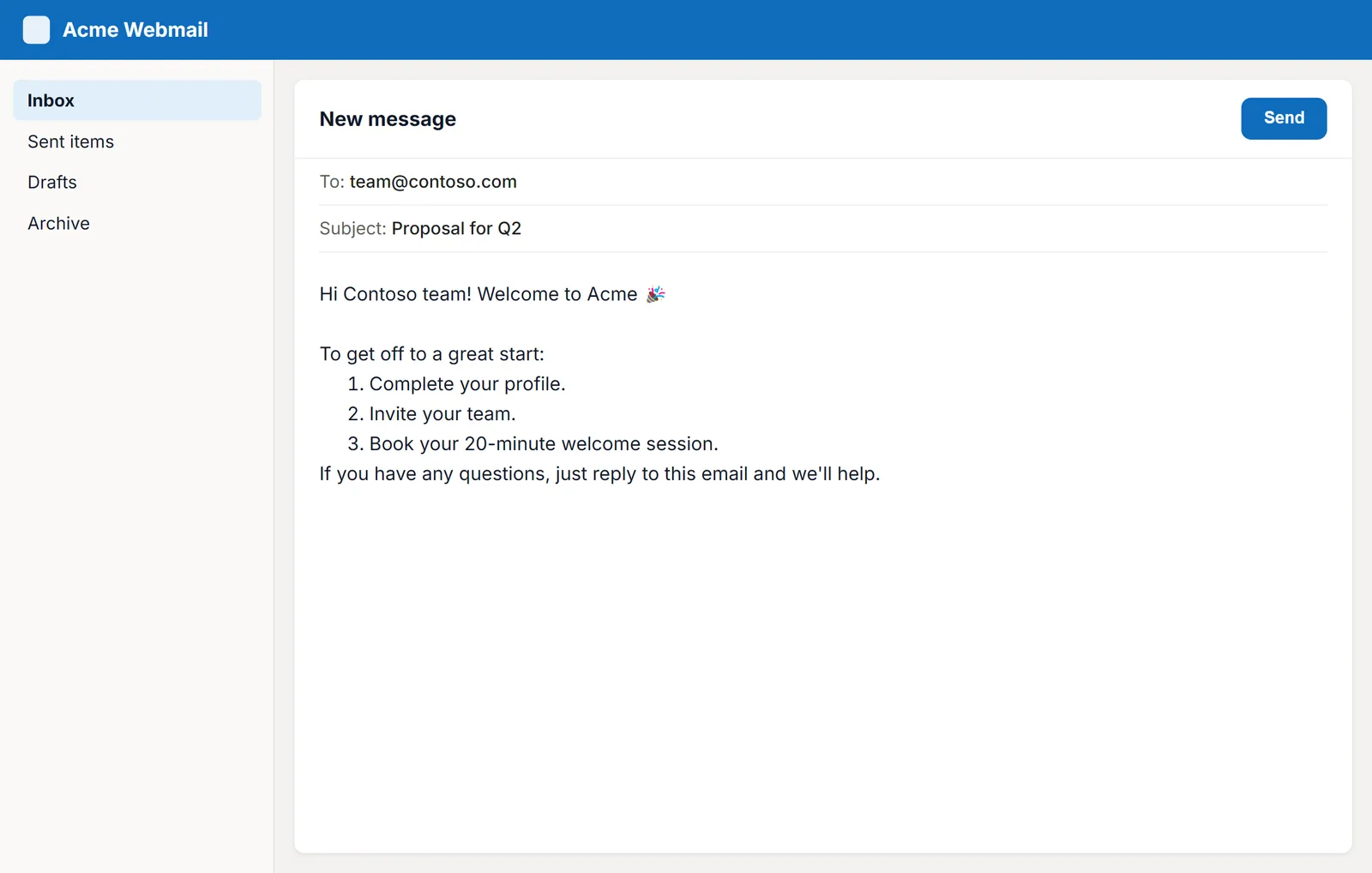Click the 'If you have any questions' sentence

pyautogui.click(x=600, y=474)
